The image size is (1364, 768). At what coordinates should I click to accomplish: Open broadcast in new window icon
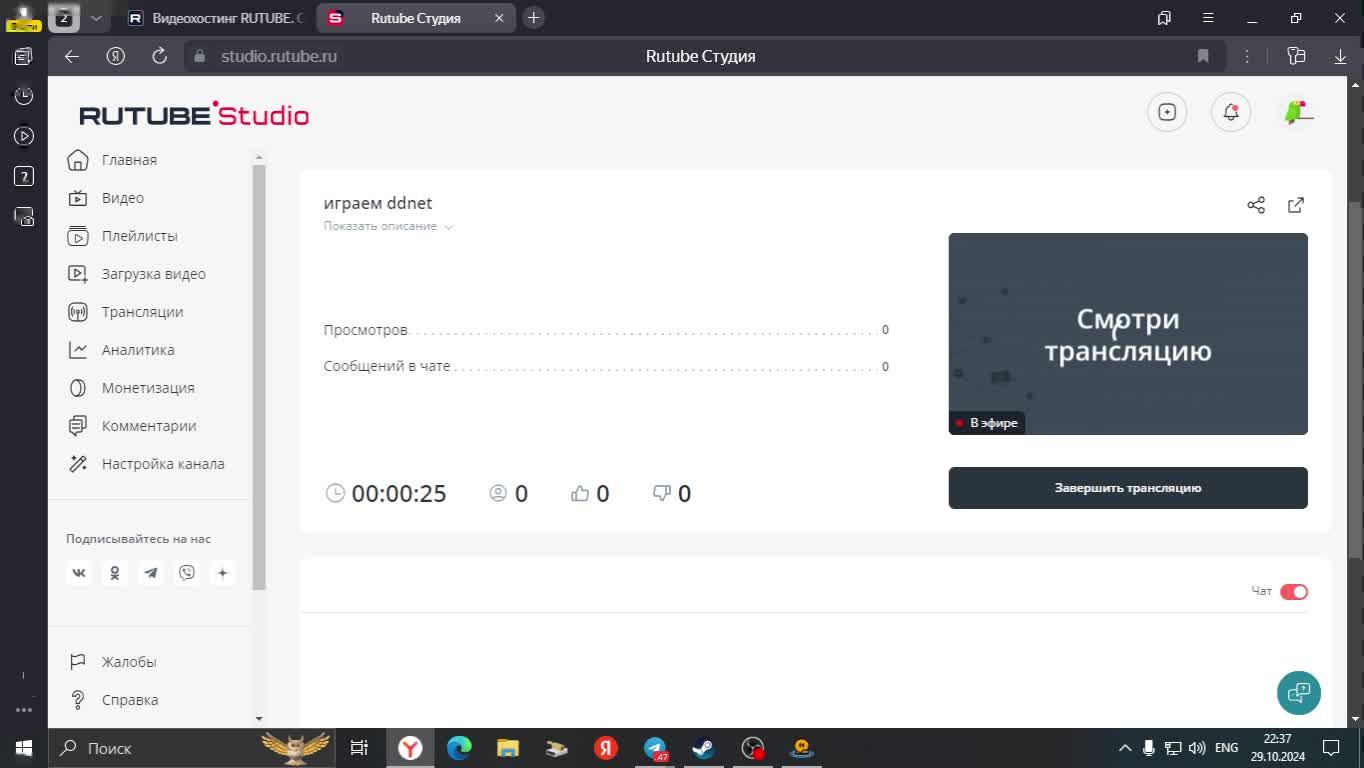coord(1296,205)
